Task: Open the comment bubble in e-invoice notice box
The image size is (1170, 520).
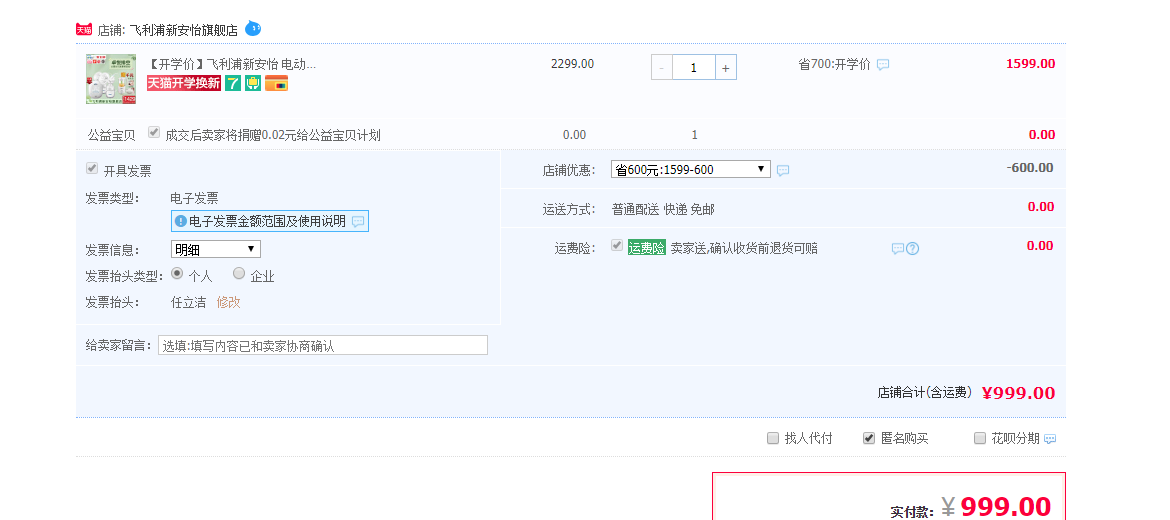Action: [358, 222]
